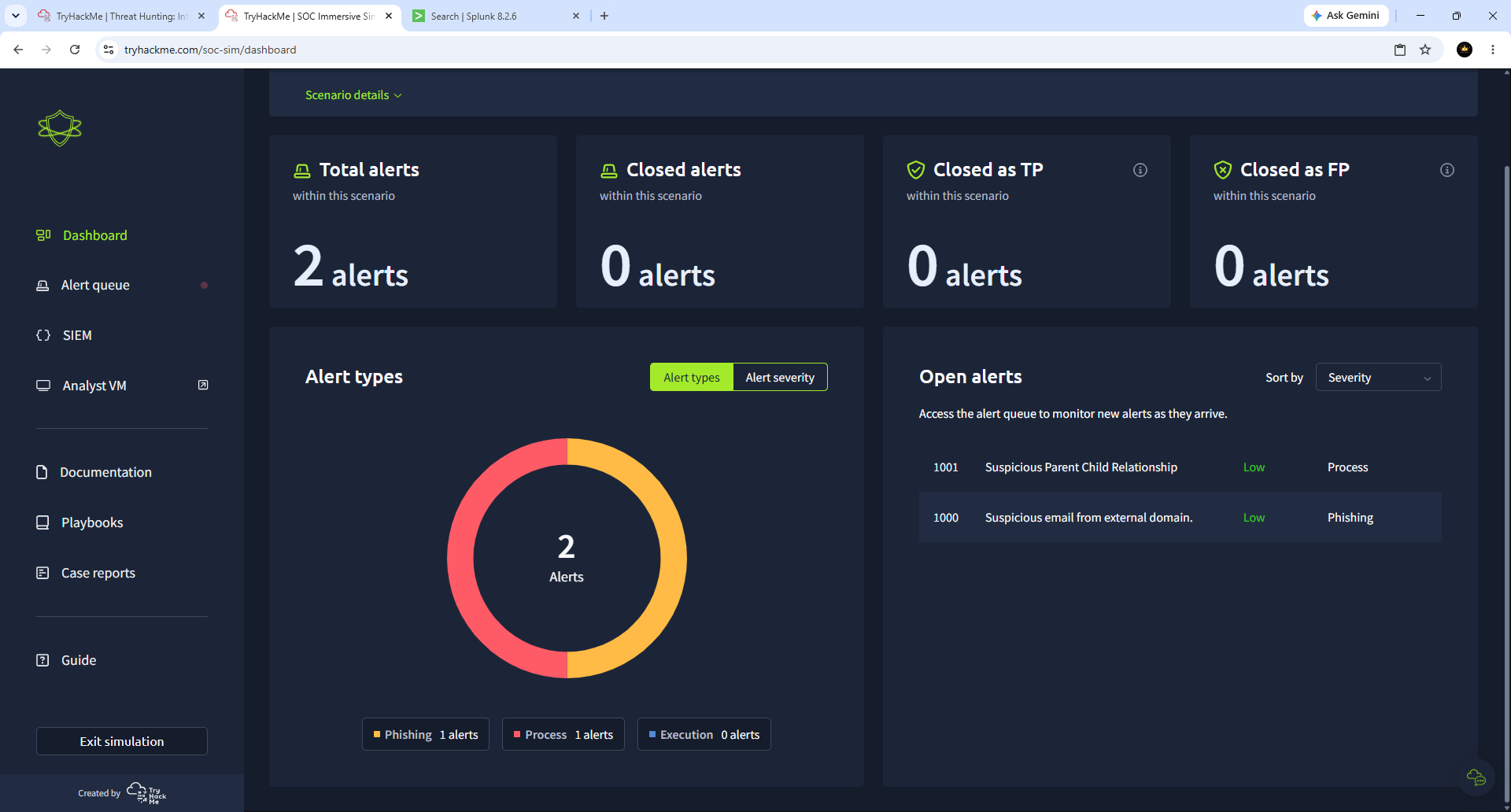Screen dimensions: 1511x812
Task: Open the tab search dropdown arrow
Action: (x=16, y=16)
